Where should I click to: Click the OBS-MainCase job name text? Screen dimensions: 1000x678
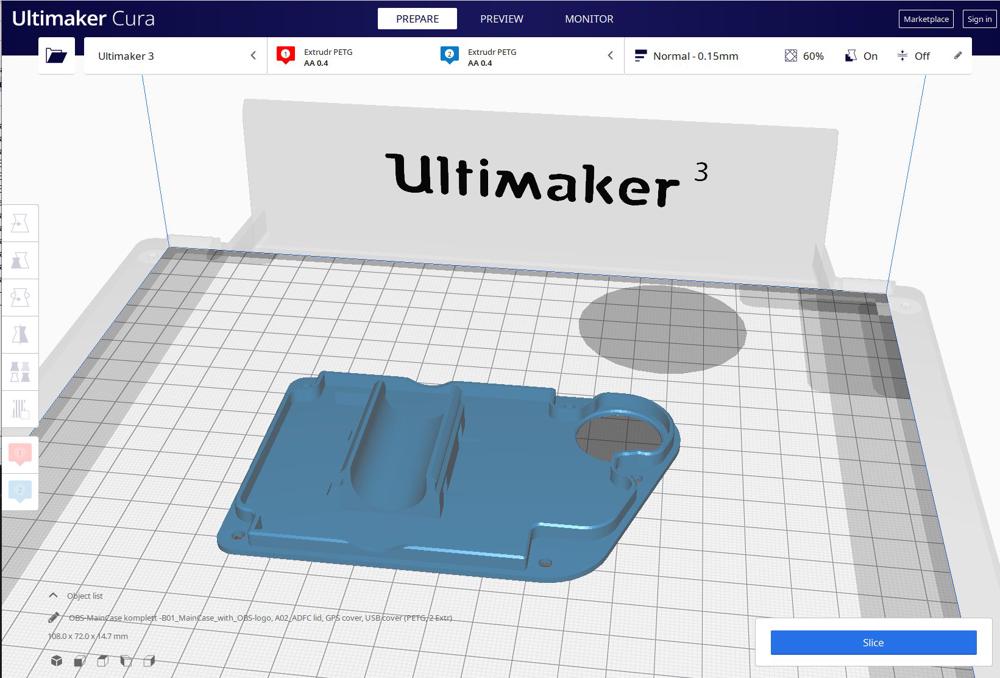point(260,617)
